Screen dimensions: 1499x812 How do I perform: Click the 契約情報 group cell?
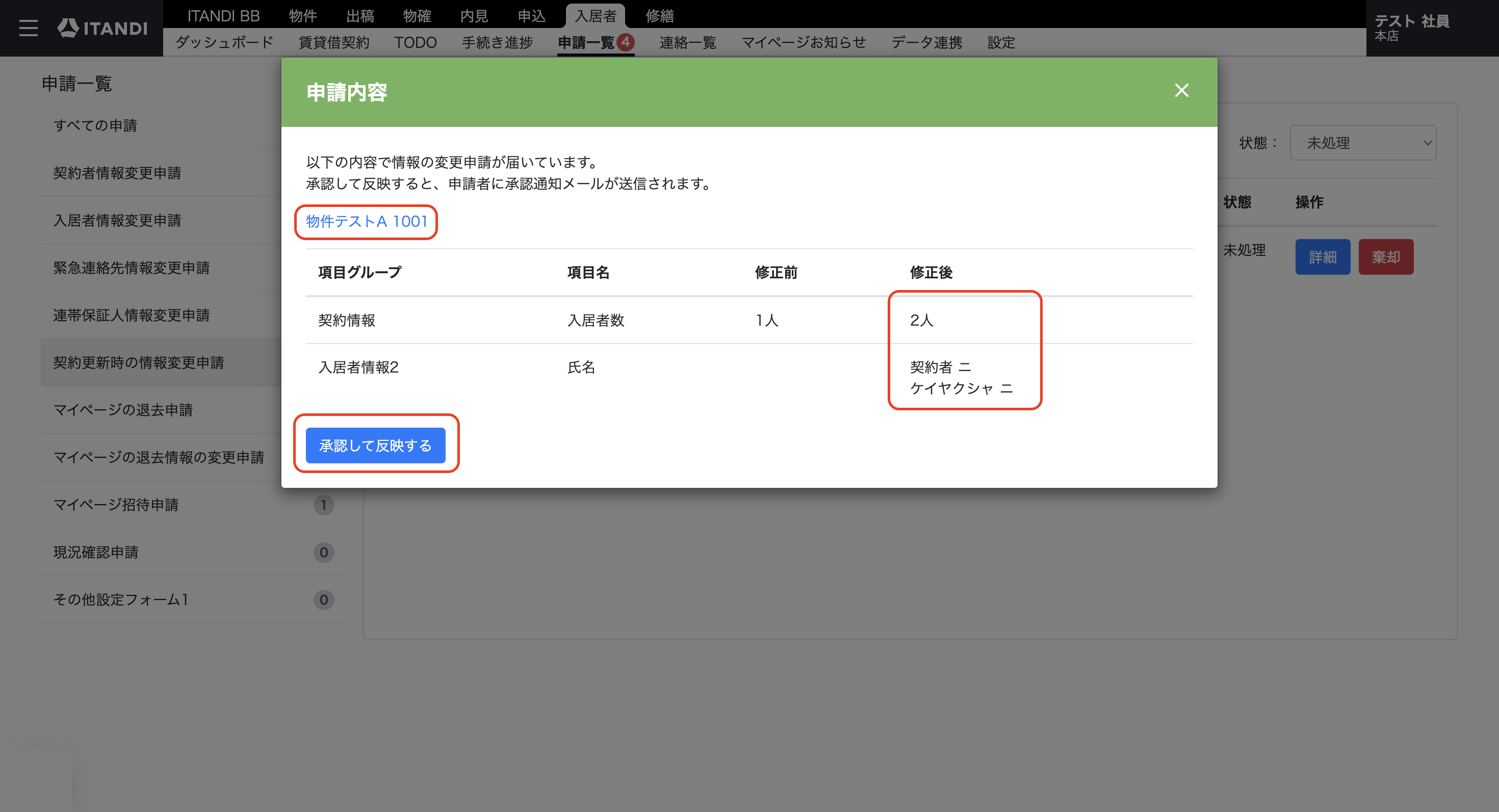(346, 320)
